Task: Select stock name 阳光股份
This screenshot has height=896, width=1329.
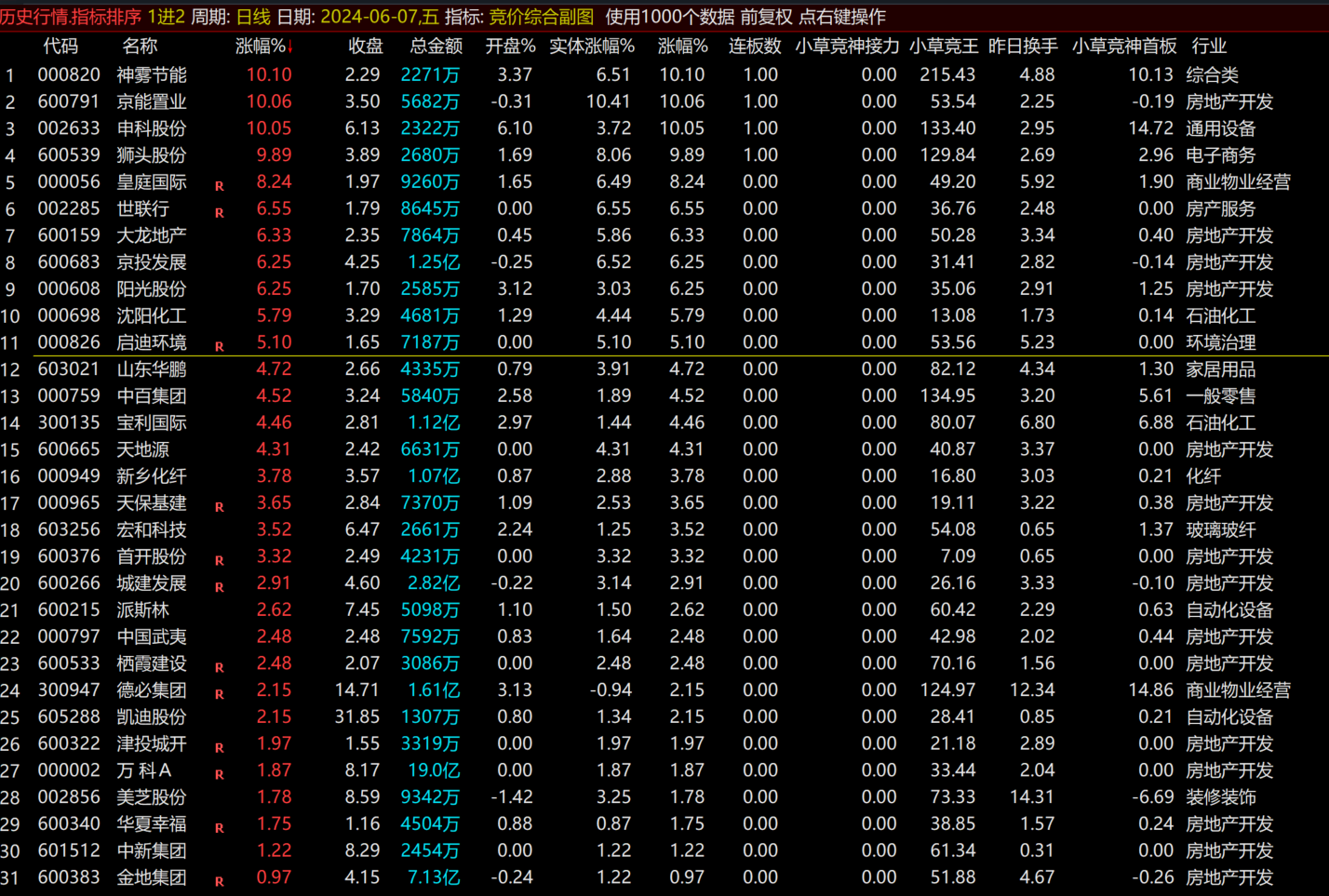Action: 152,289
